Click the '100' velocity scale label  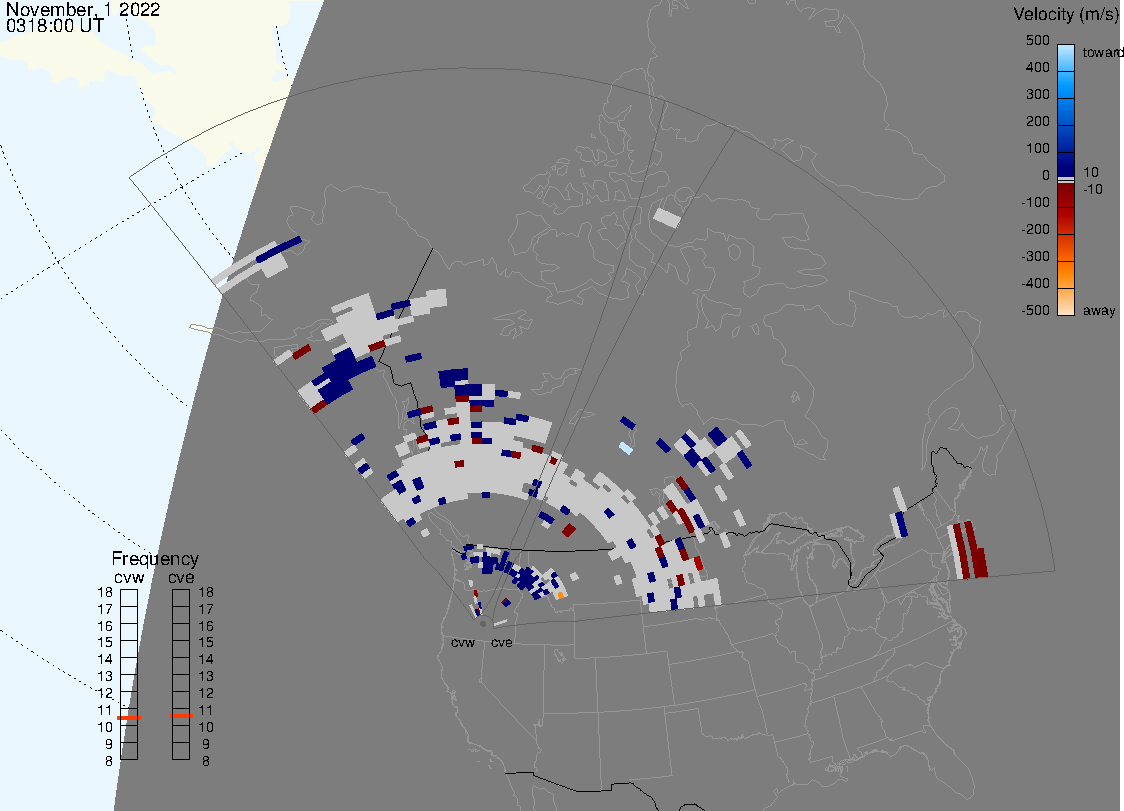[x=1037, y=148]
